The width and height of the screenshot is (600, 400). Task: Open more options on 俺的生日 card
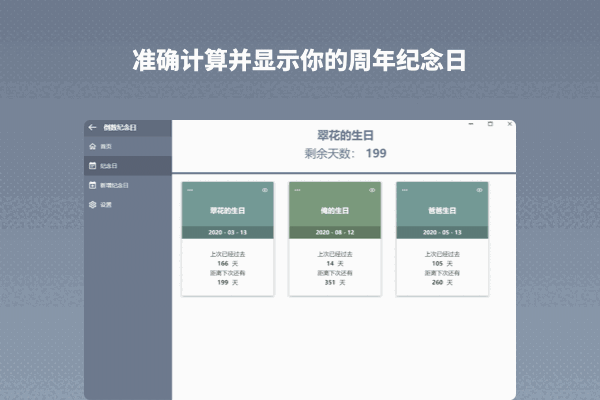297,190
